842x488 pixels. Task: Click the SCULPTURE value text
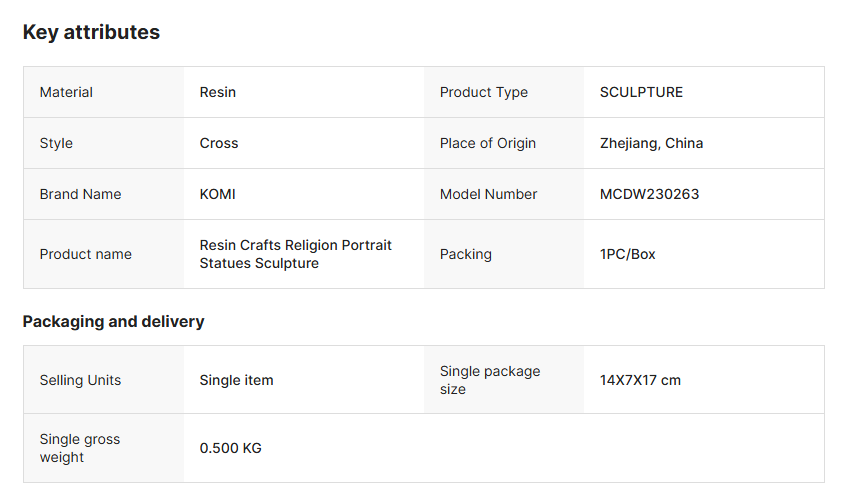pyautogui.click(x=641, y=92)
